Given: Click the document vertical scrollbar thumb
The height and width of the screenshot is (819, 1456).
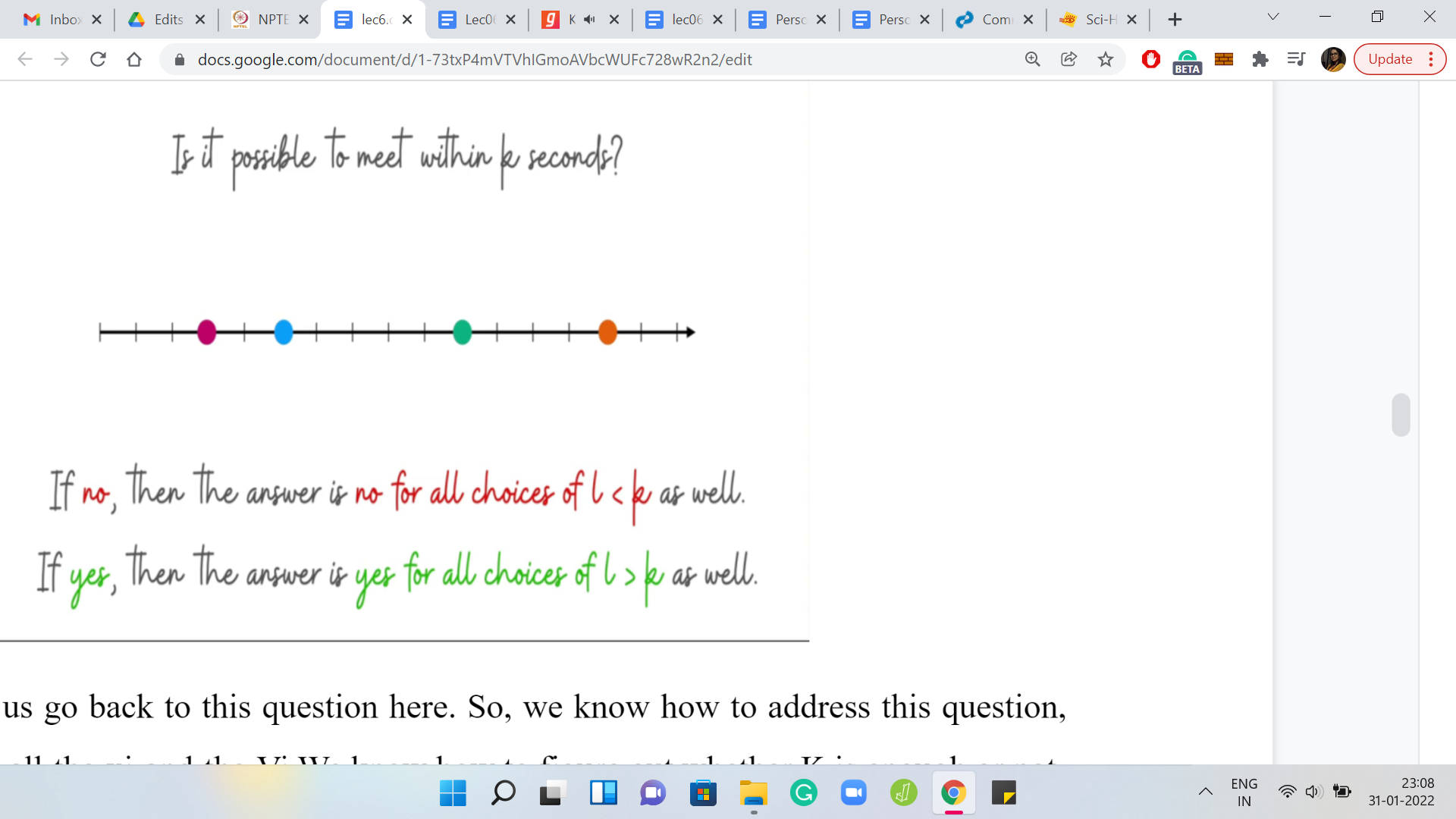Looking at the screenshot, I should tap(1401, 415).
